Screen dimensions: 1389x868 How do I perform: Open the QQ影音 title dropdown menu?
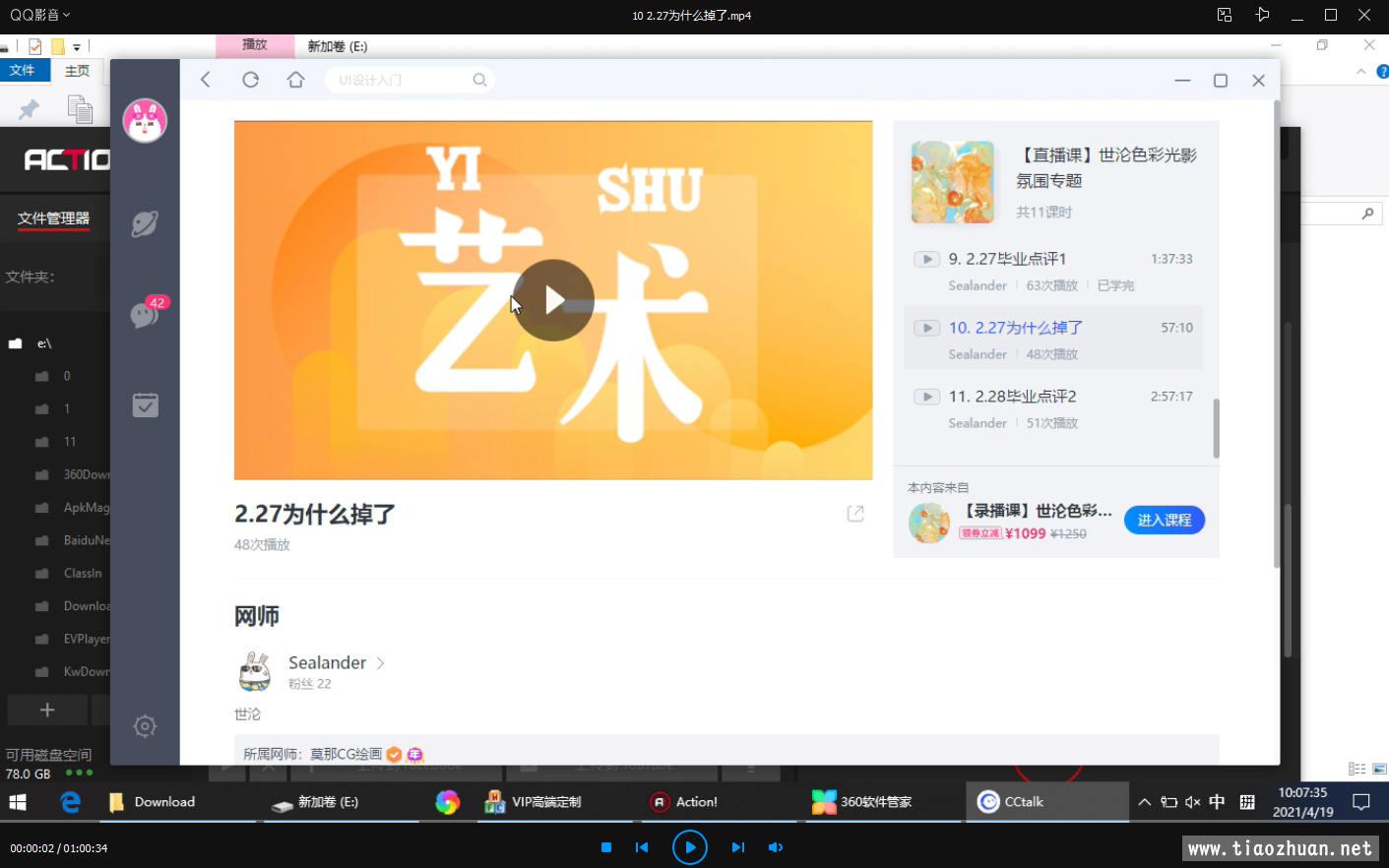click(x=40, y=15)
